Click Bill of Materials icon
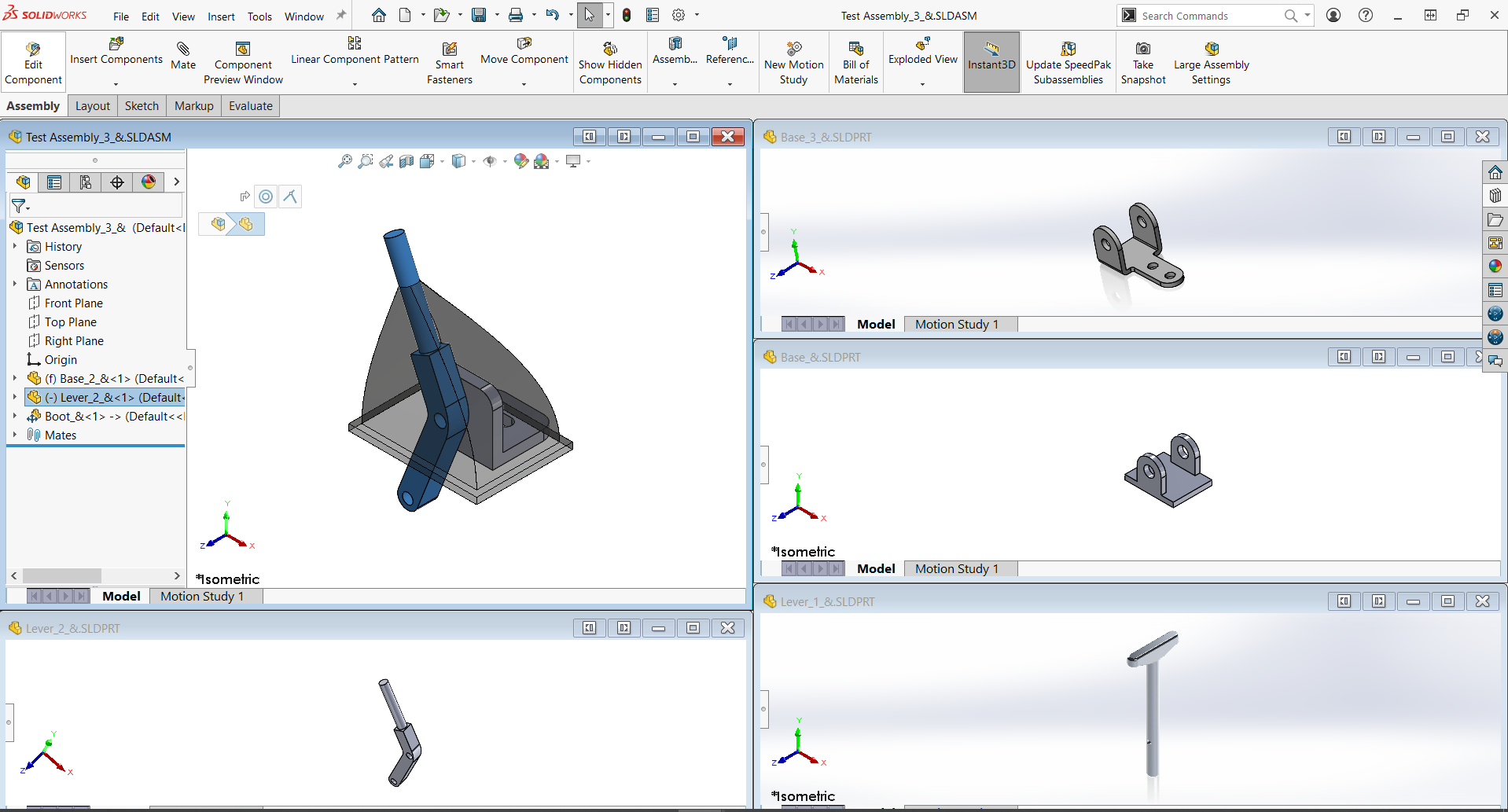Viewport: 1508px width, 812px height. 855,50
